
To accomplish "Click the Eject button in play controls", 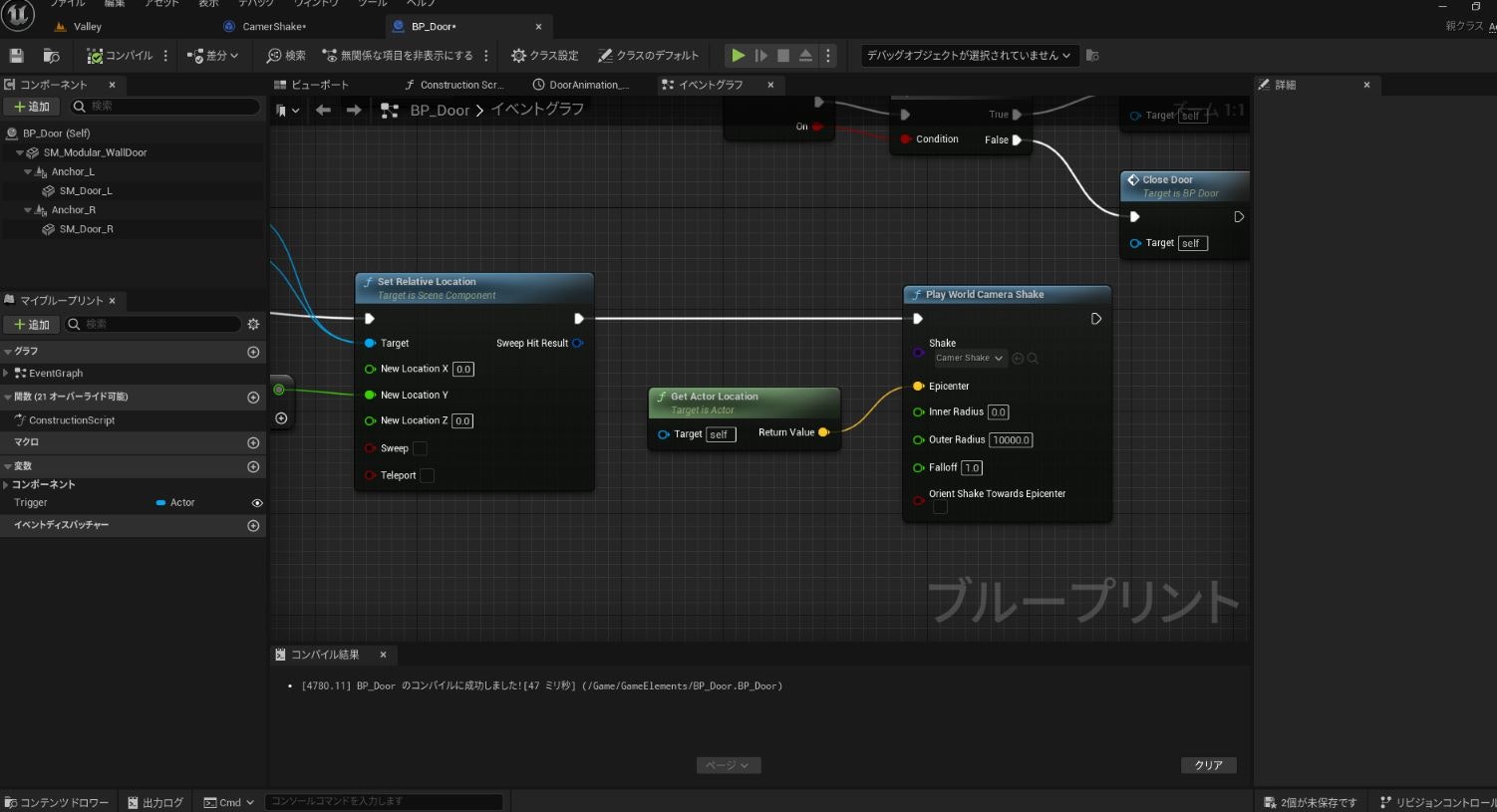I will coord(806,56).
